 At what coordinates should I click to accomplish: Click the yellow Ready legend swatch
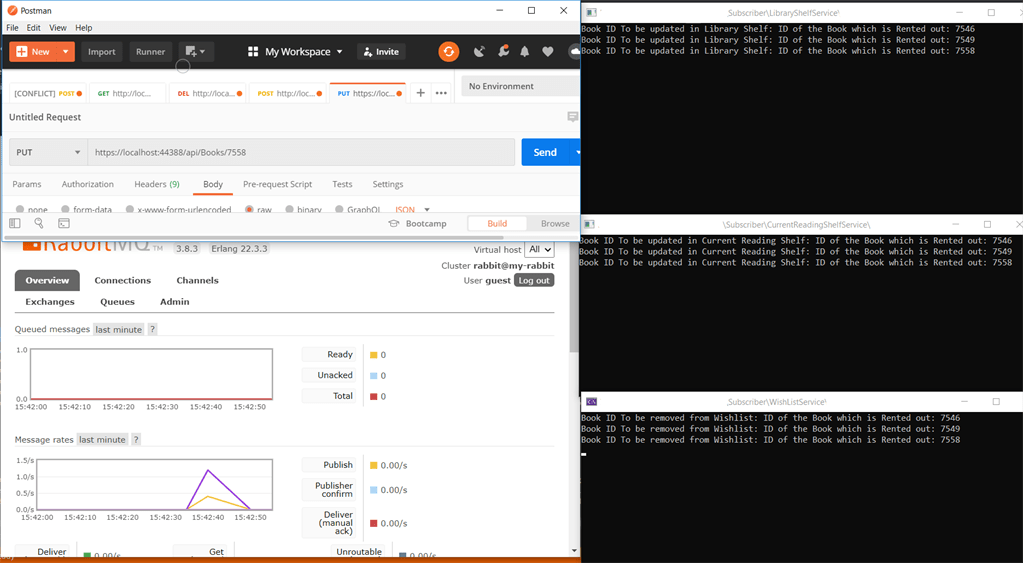374,355
